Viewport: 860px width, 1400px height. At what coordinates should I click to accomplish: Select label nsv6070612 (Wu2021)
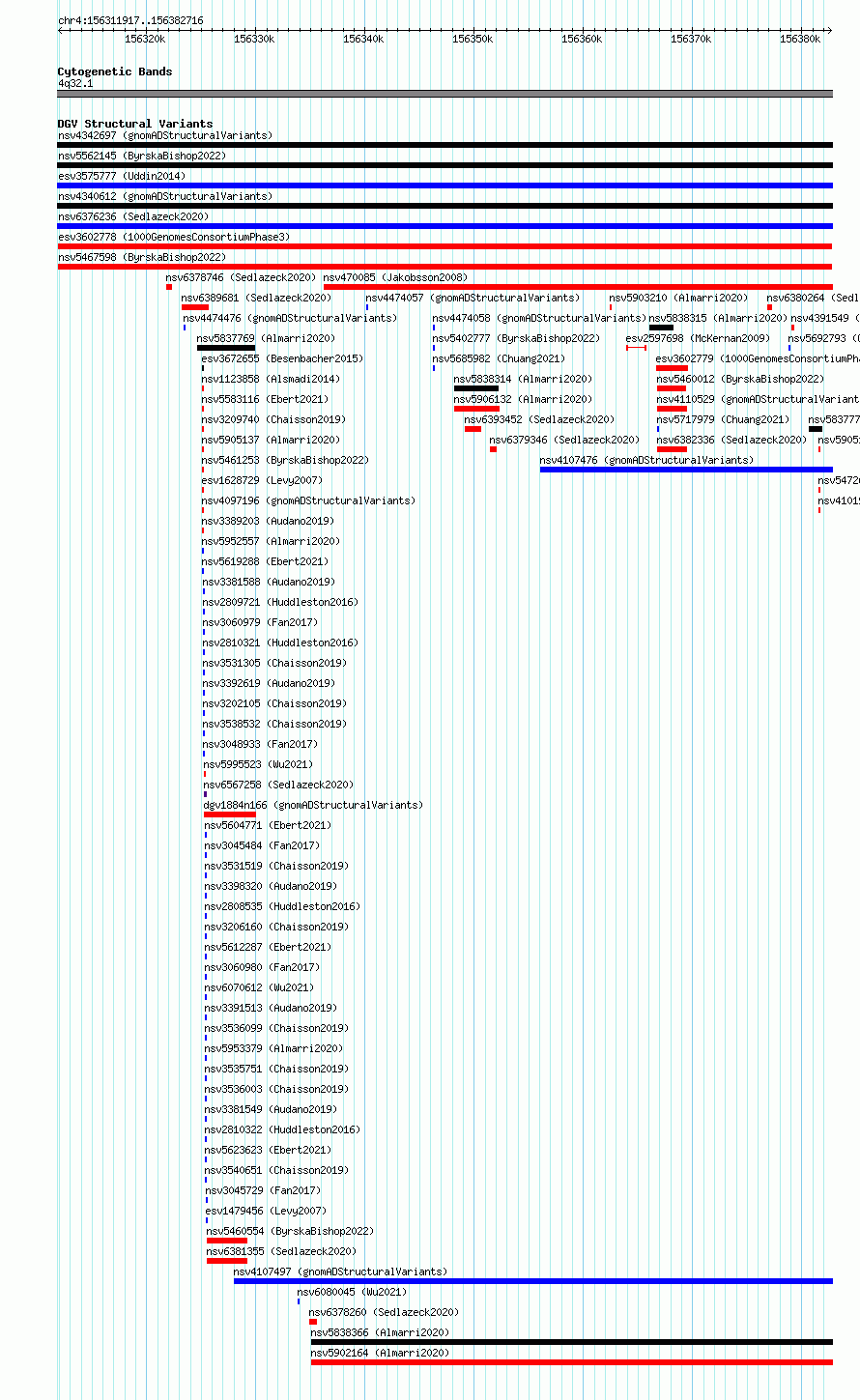259,987
